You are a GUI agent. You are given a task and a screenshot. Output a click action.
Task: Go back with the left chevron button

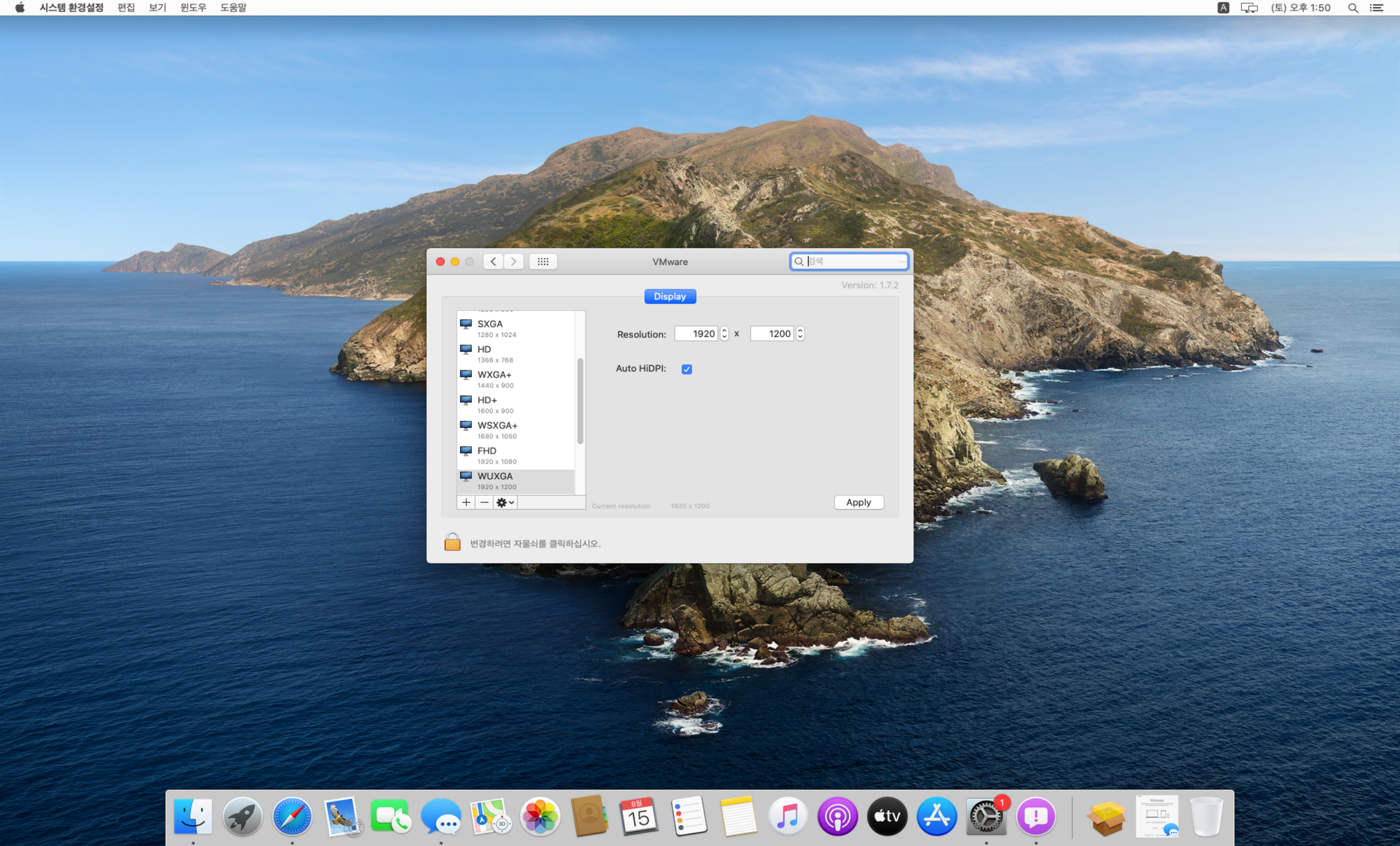point(493,261)
